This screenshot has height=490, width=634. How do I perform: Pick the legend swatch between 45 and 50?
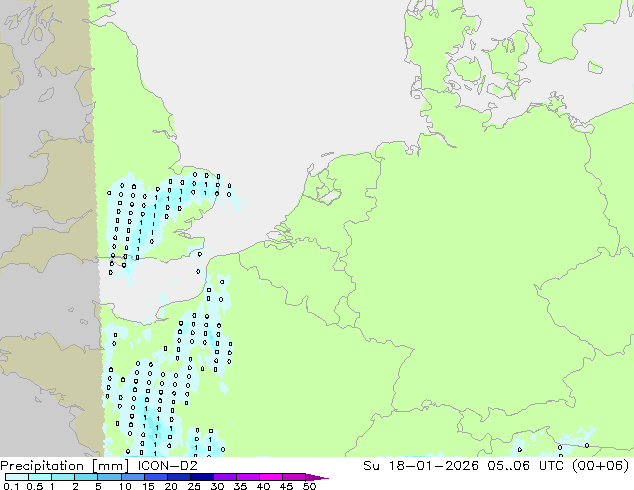pyautogui.click(x=294, y=477)
